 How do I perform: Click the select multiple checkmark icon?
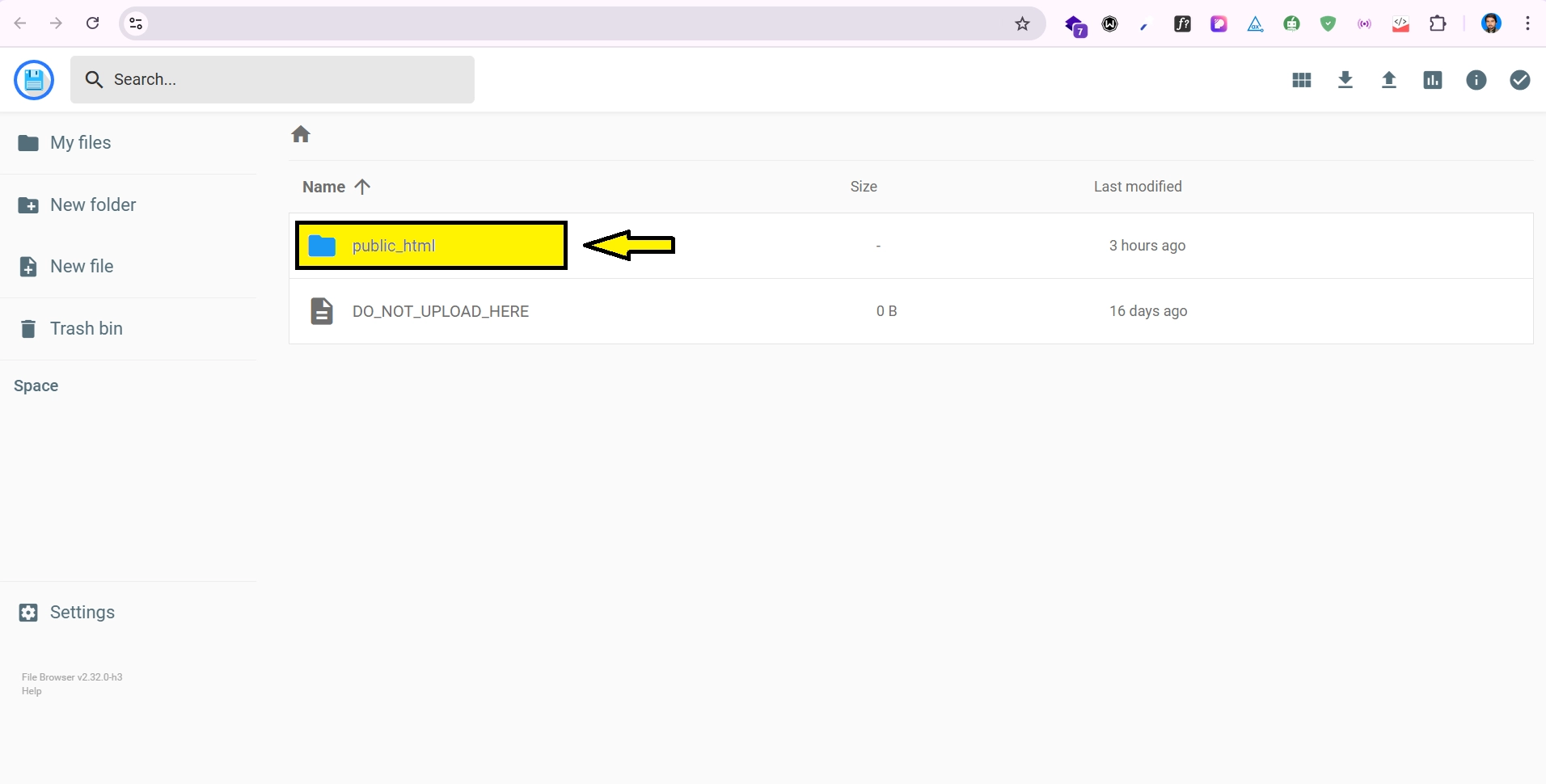pos(1519,80)
